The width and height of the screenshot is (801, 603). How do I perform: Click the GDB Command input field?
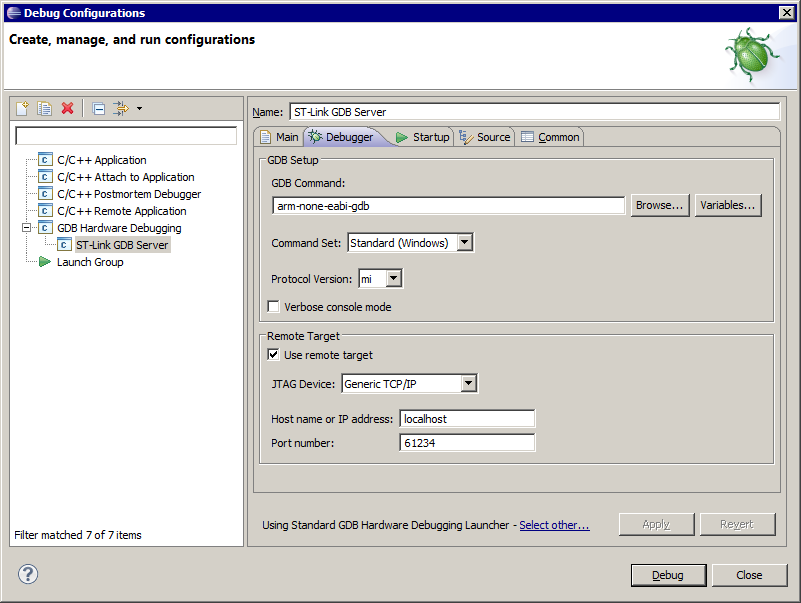coord(448,205)
